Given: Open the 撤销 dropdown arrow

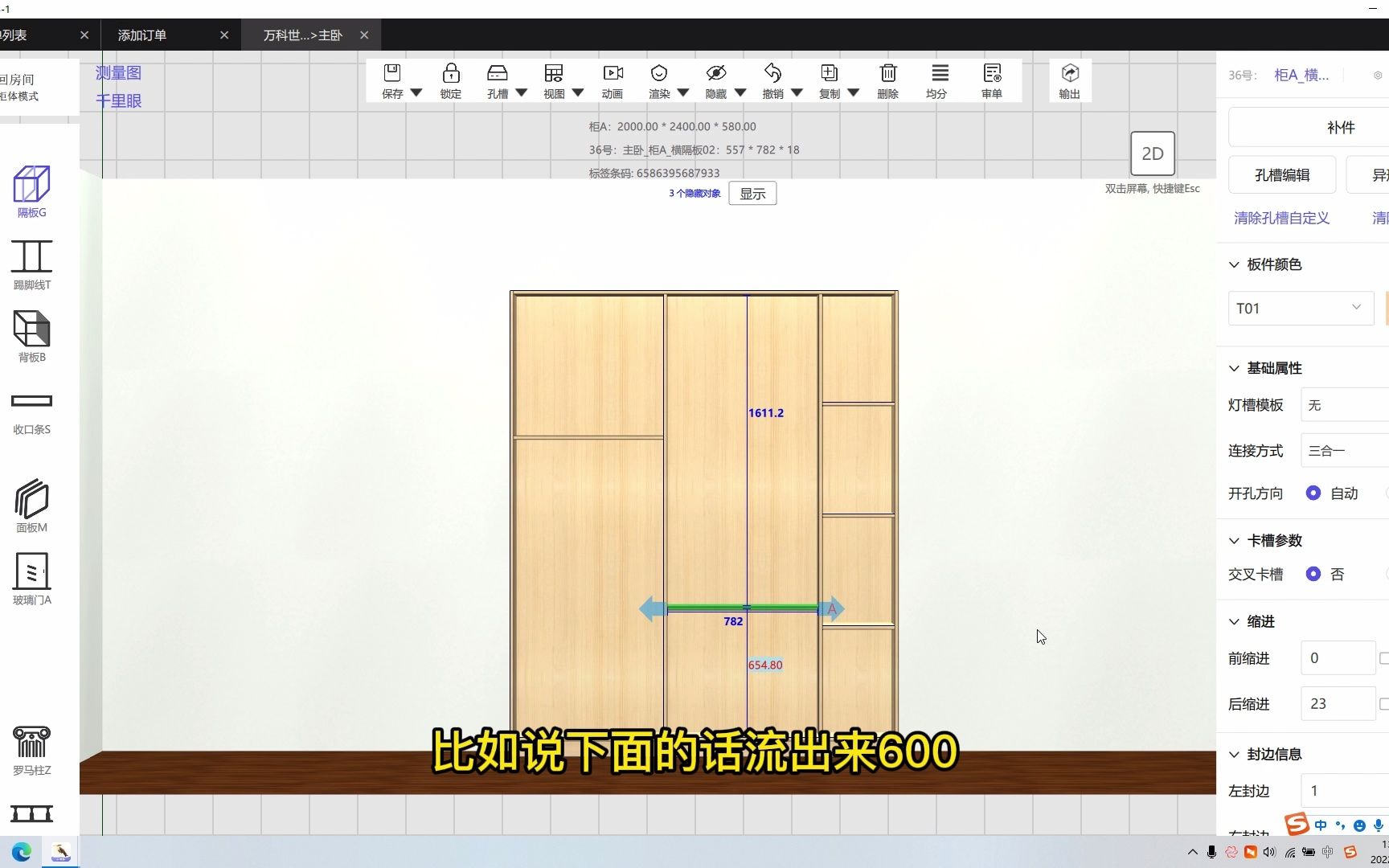Looking at the screenshot, I should click(797, 93).
